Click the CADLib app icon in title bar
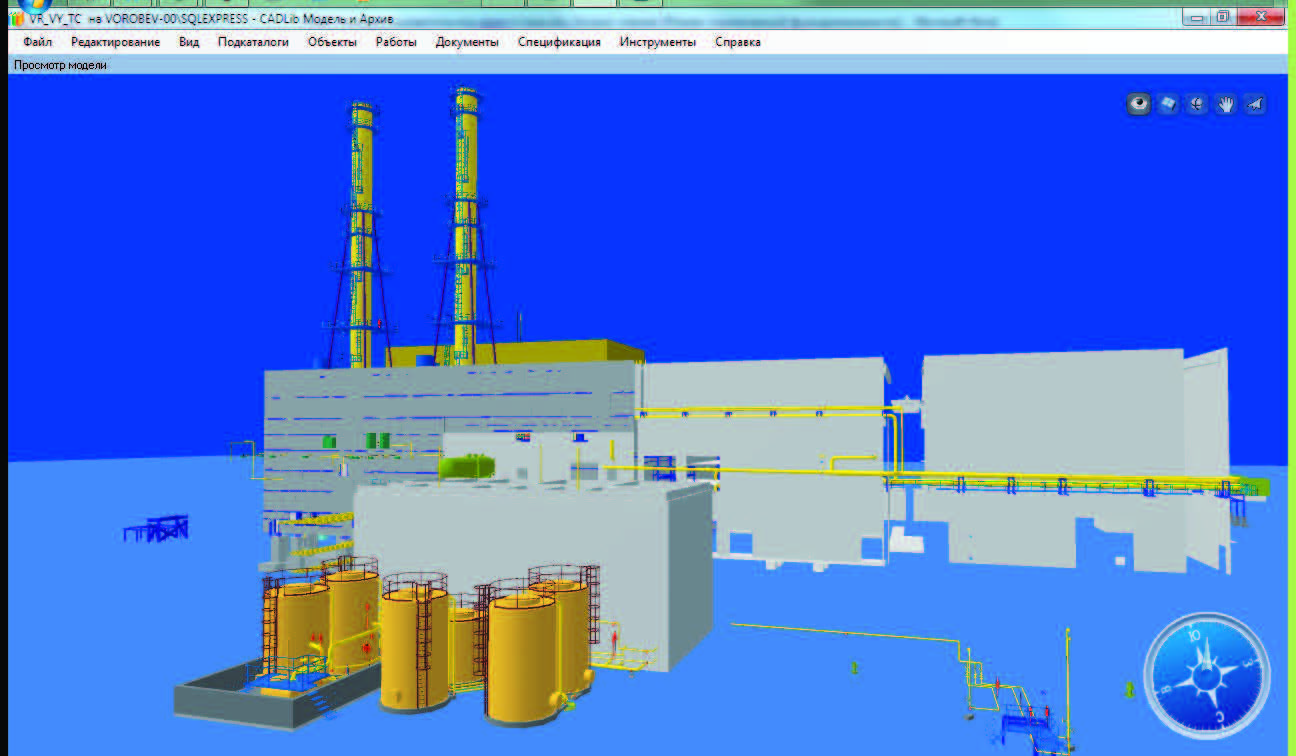 [16, 19]
